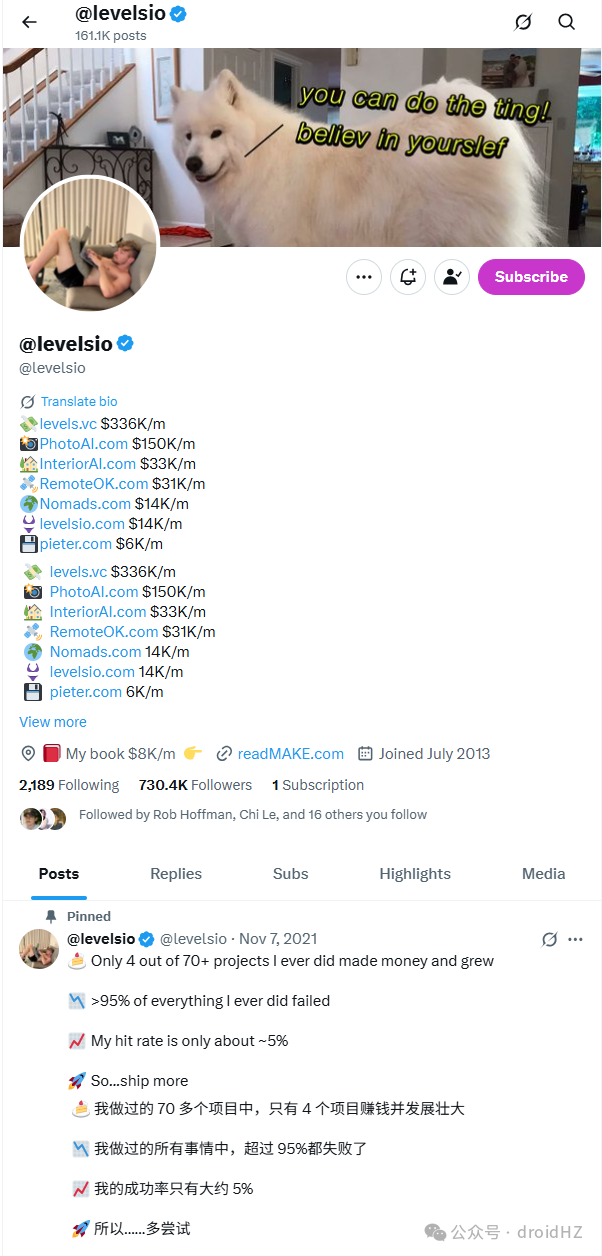Open the three-dots more options menu beside Subscribe
The image size is (602, 1256).
click(x=364, y=277)
